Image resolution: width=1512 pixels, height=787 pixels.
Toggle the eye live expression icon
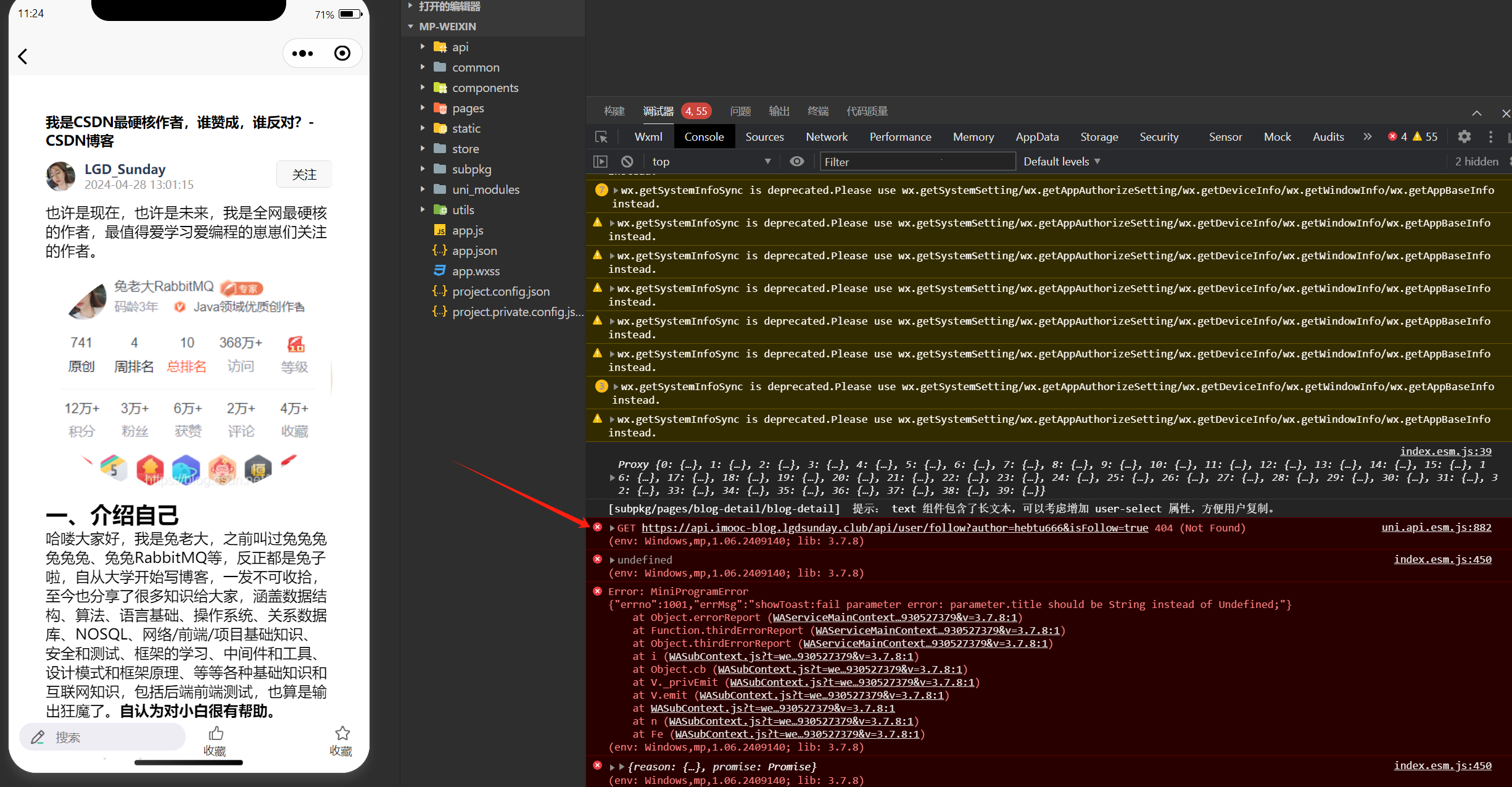[797, 162]
